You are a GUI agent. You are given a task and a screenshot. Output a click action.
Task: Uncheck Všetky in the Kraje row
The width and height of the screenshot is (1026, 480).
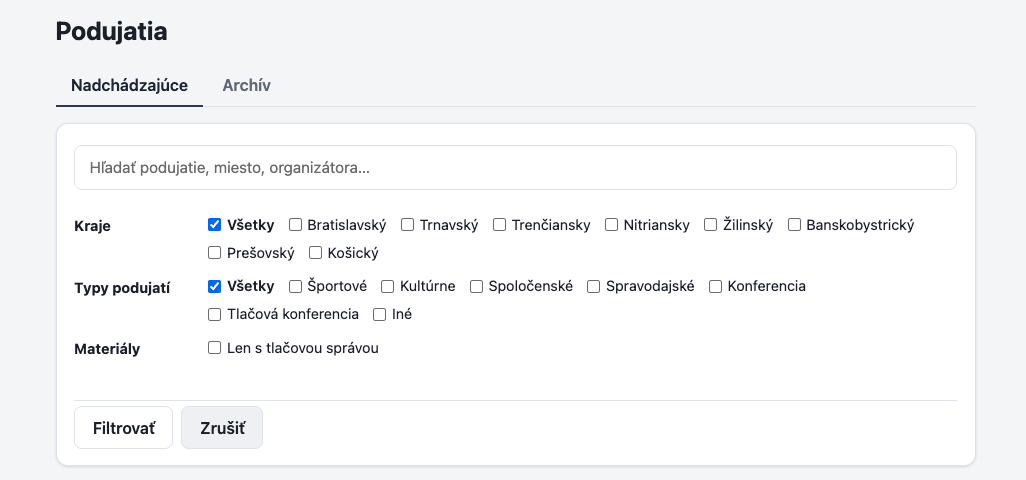(x=214, y=225)
